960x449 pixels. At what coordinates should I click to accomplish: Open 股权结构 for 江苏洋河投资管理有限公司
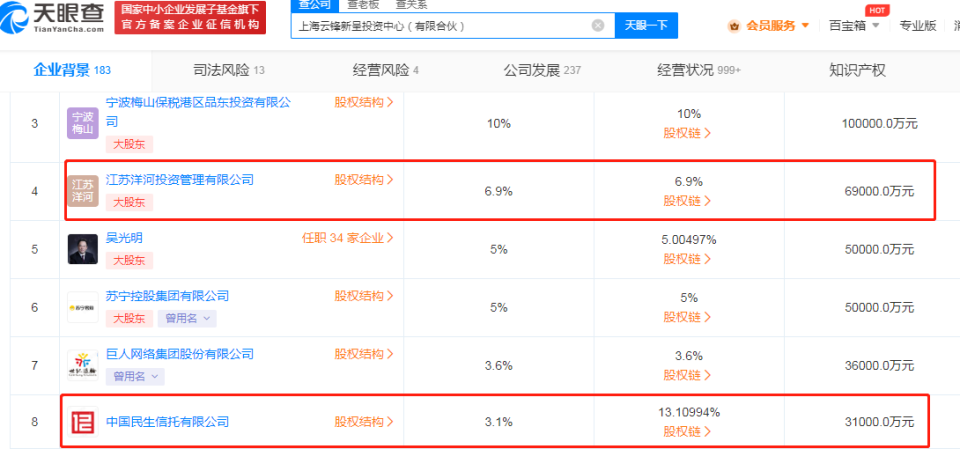[x=363, y=180]
